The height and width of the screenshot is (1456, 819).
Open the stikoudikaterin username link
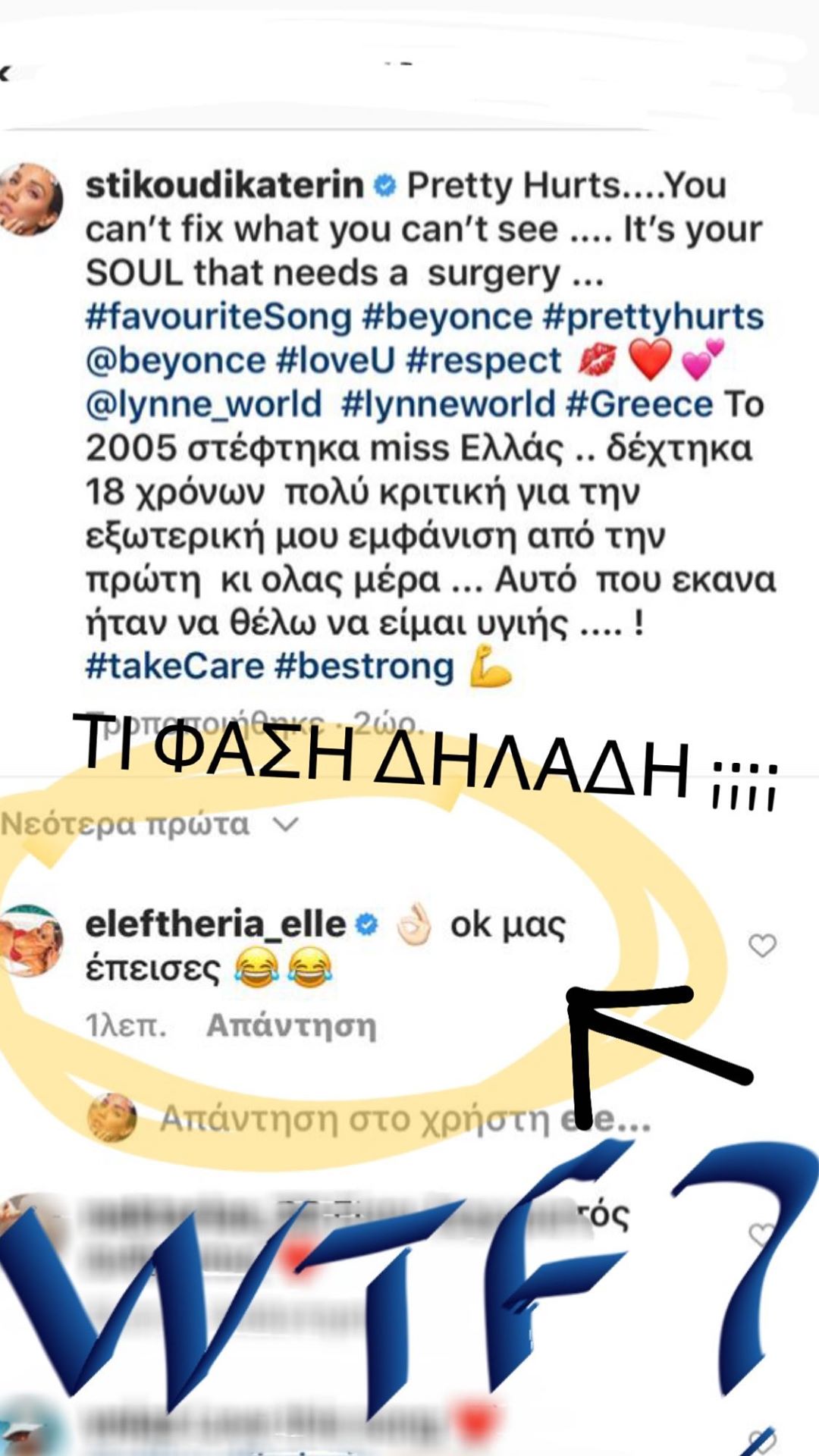(x=224, y=186)
